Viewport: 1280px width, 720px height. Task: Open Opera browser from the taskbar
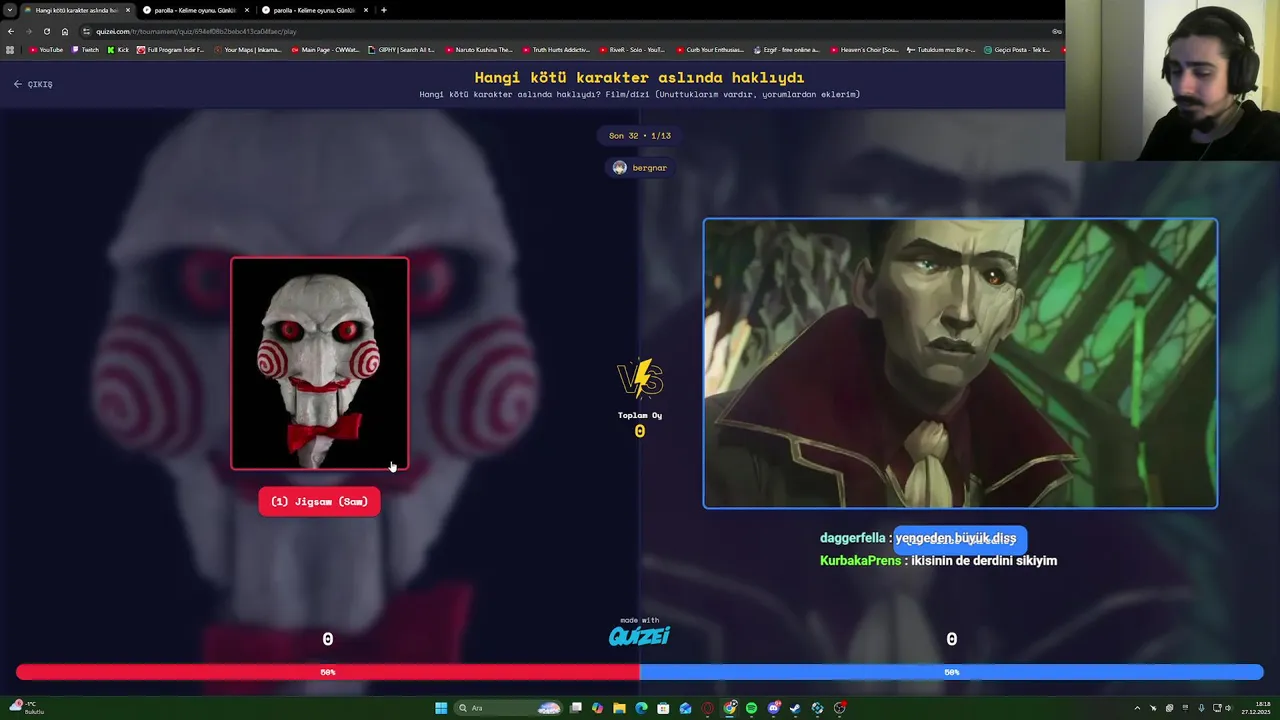(707, 708)
